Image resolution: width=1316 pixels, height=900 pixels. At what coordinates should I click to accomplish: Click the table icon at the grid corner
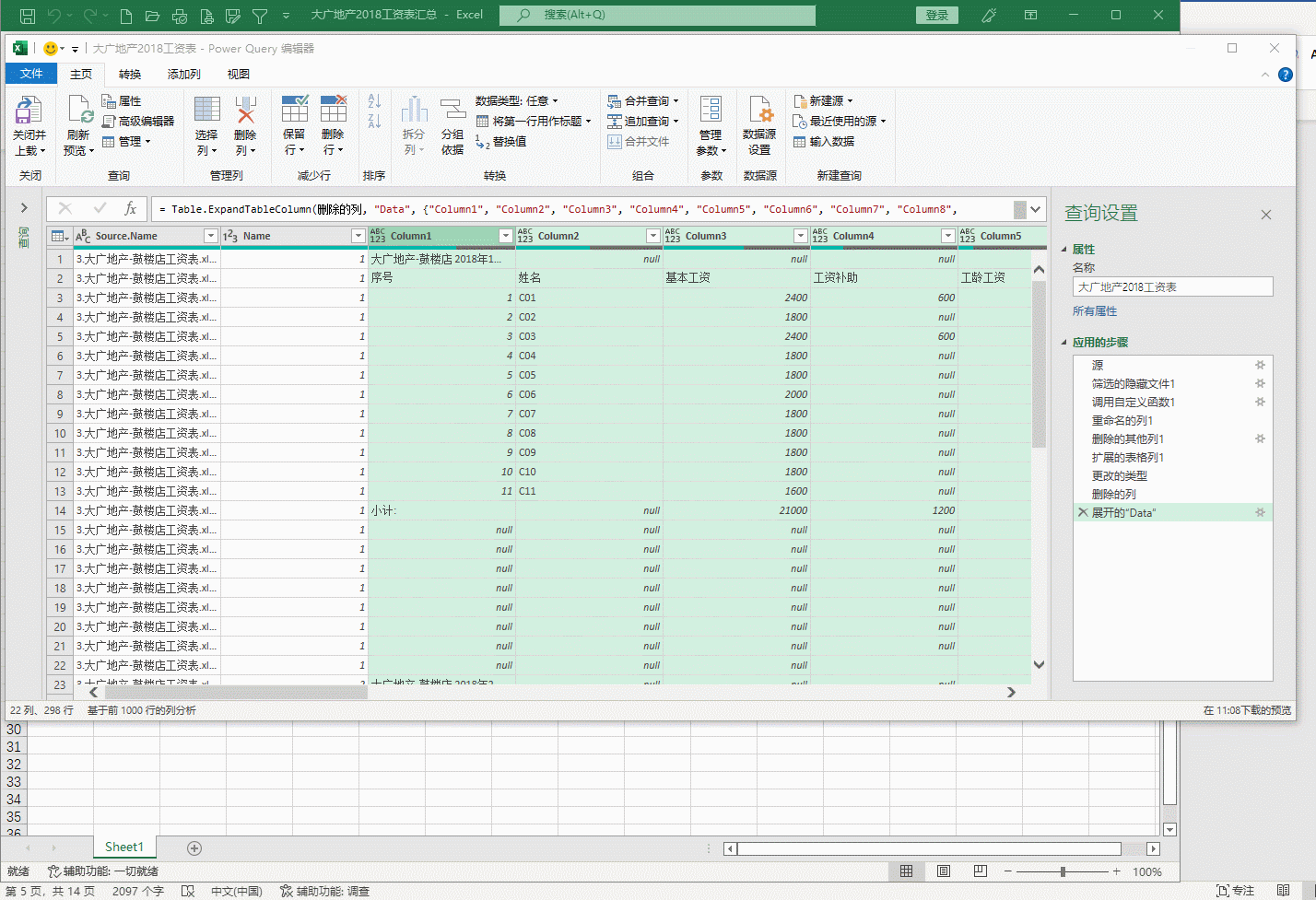59,237
